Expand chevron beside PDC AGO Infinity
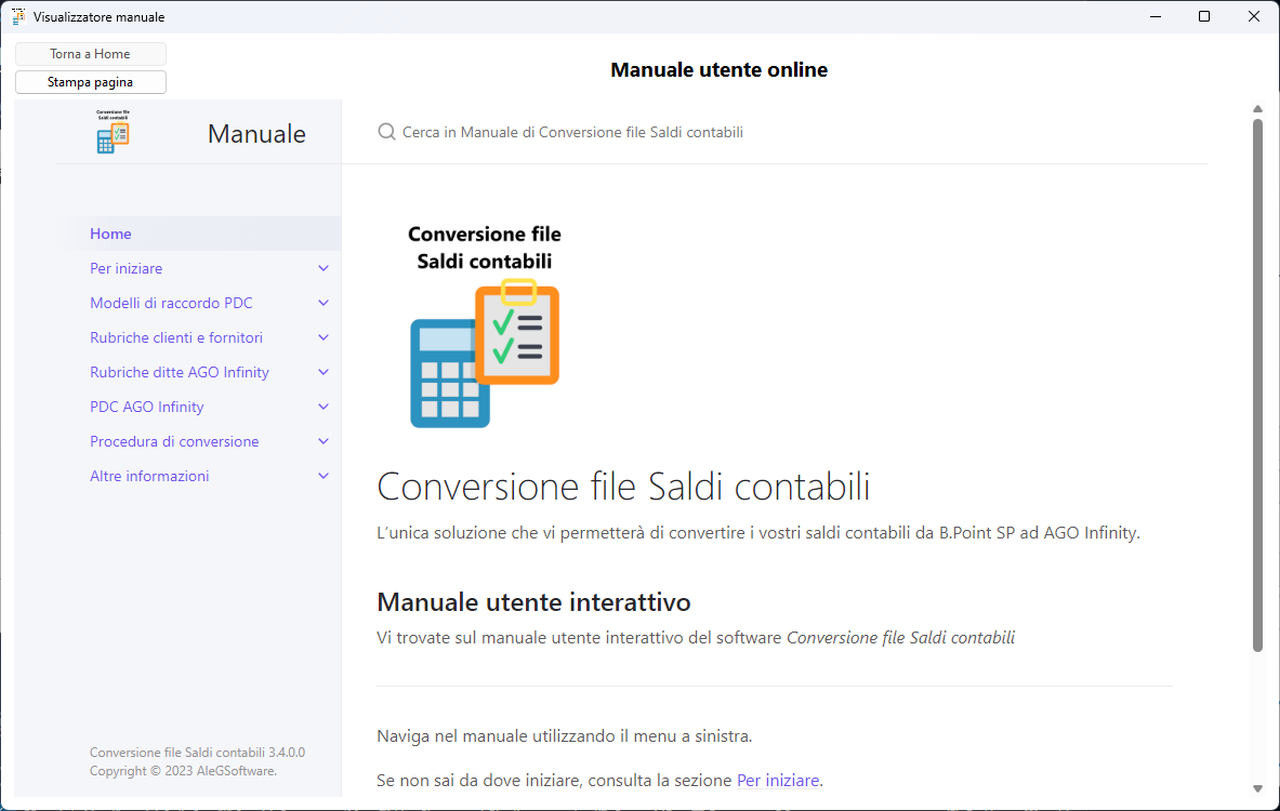This screenshot has width=1280, height=811. click(x=323, y=407)
